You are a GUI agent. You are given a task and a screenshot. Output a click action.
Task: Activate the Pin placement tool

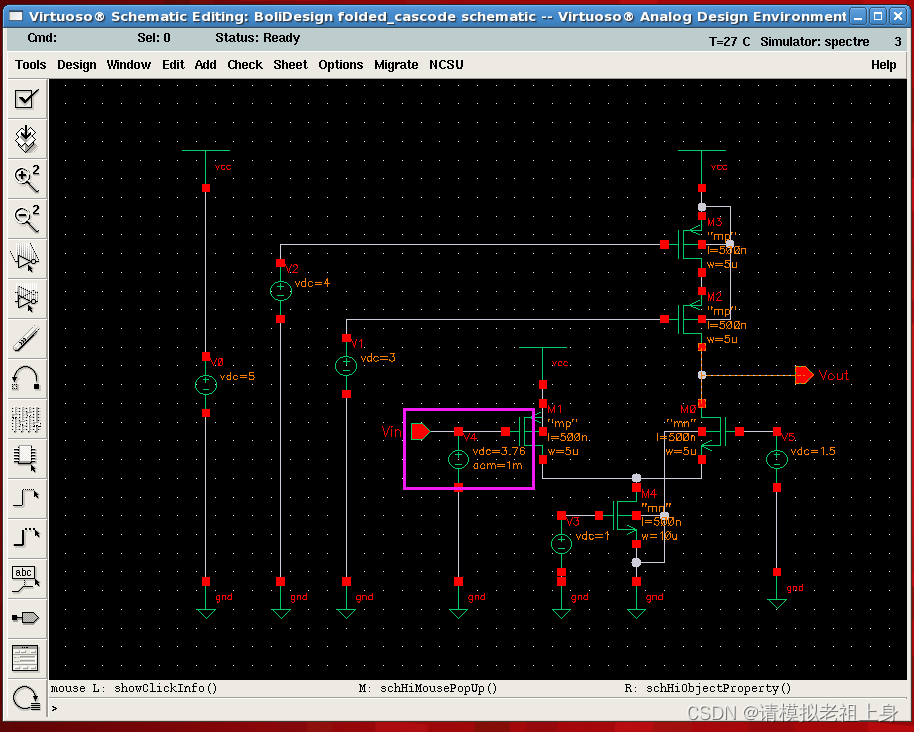pyautogui.click(x=26, y=618)
